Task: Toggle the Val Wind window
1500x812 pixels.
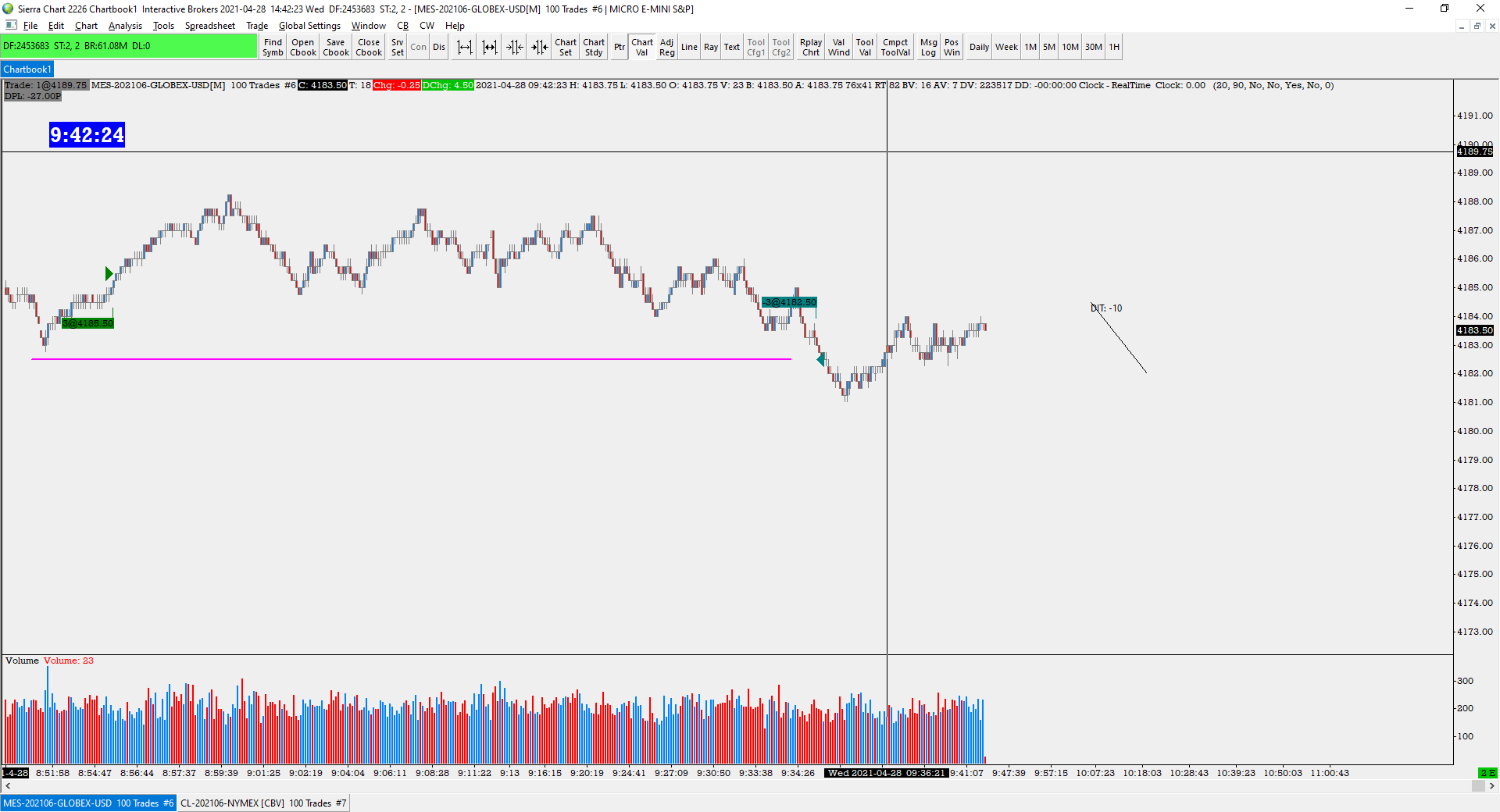Action: click(839, 47)
